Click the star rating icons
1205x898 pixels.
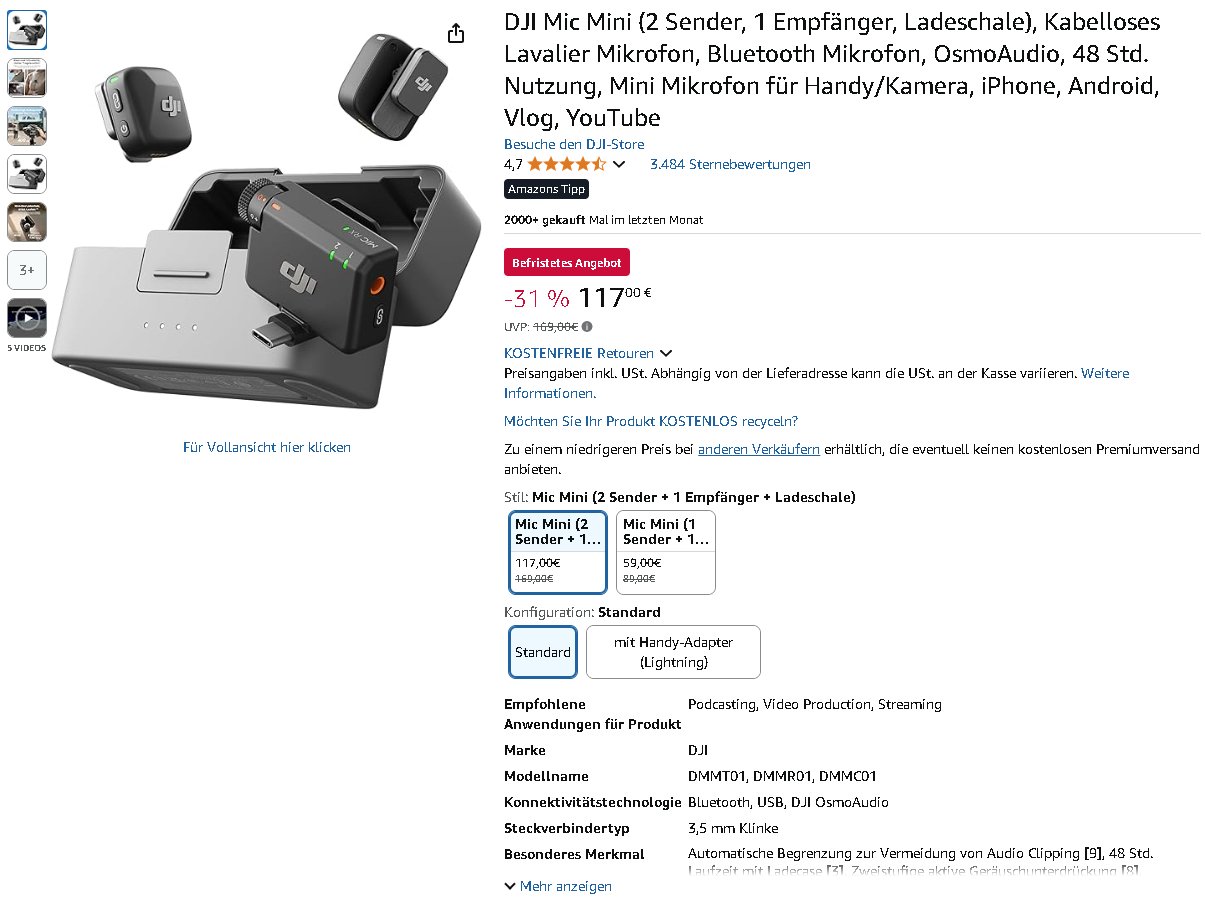pos(567,164)
